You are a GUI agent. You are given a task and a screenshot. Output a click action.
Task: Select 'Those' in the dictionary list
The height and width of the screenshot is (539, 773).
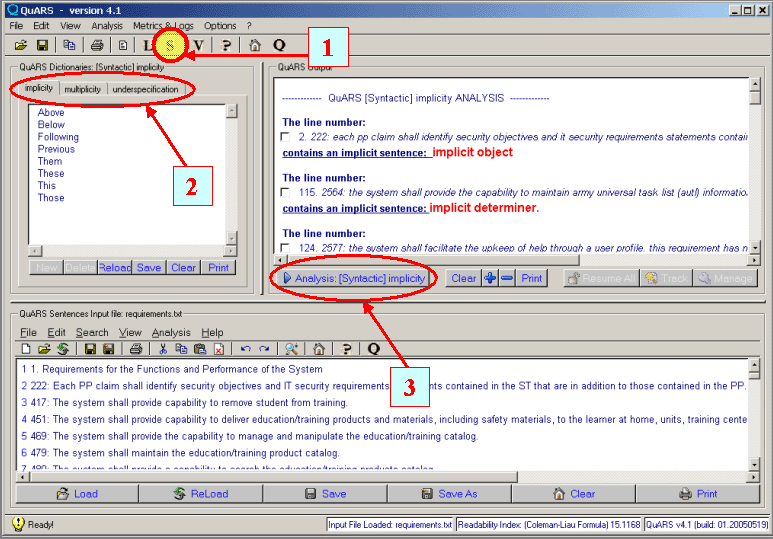(x=51, y=197)
